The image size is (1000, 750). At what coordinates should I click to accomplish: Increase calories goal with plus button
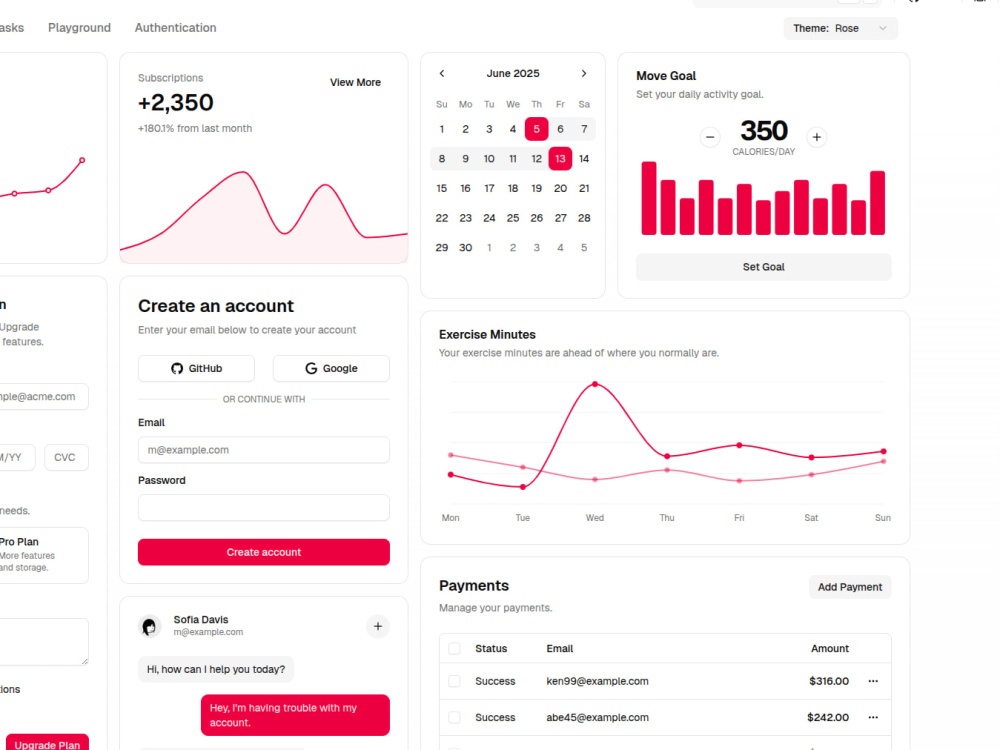[x=816, y=137]
